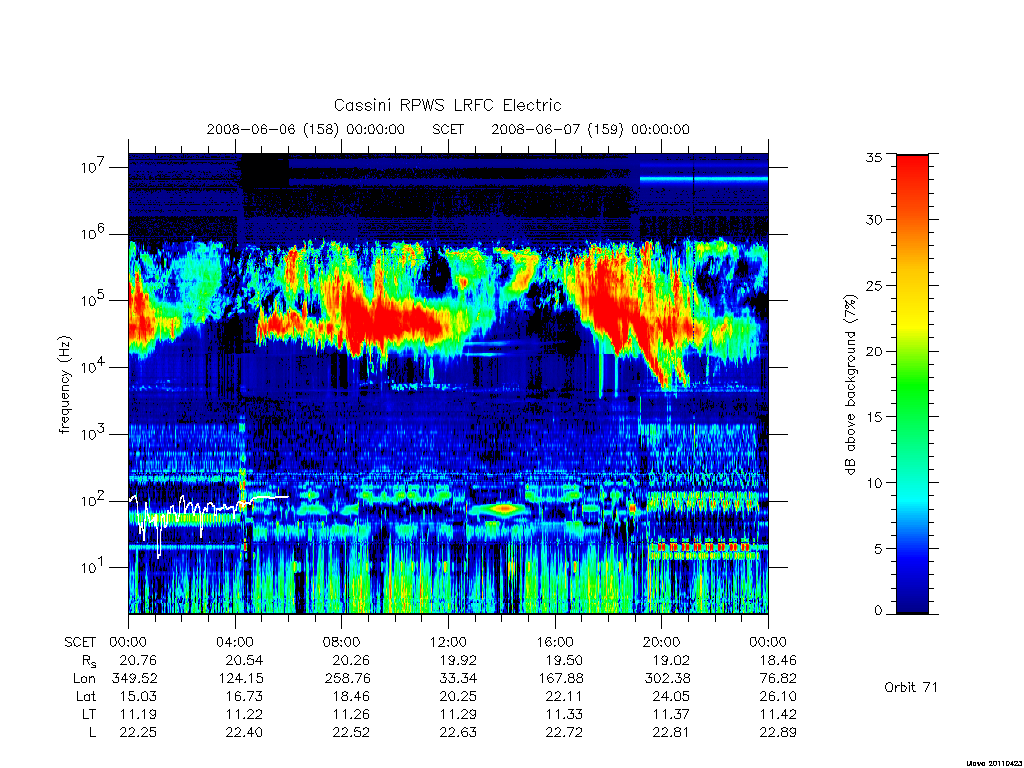Click the frequency (Hz) axis label
The width and height of the screenshot is (1024, 768).
64,385
